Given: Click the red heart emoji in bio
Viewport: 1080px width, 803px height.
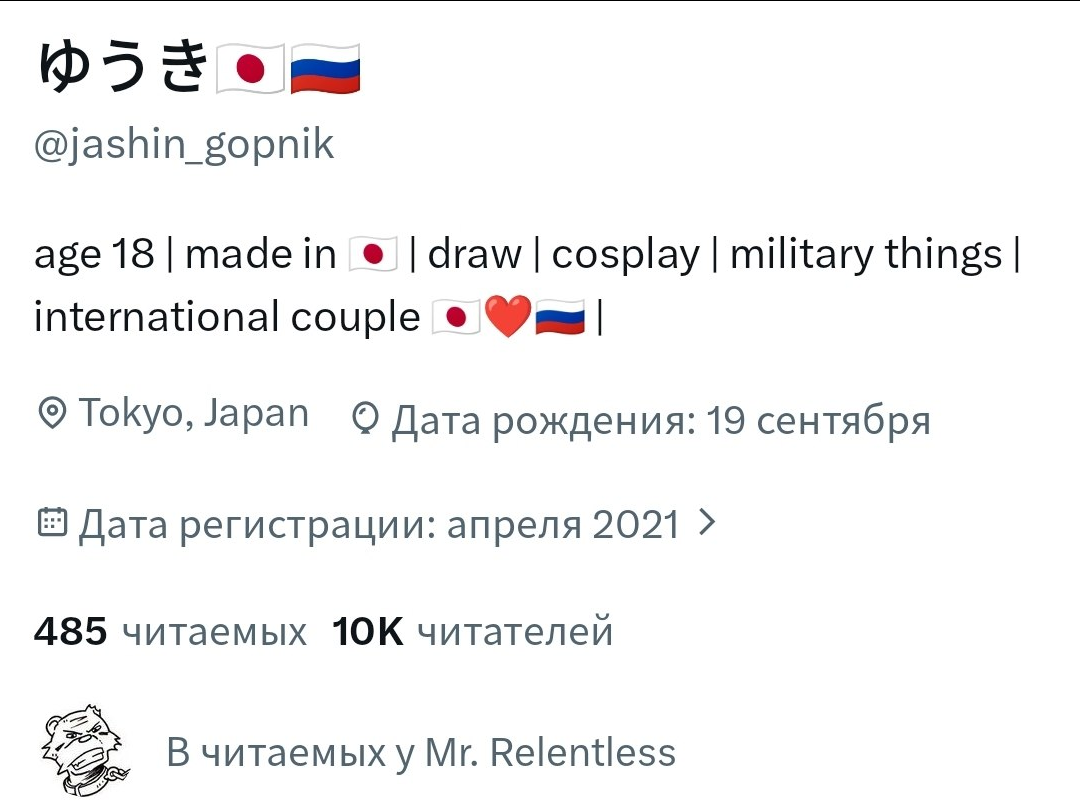Looking at the screenshot, I should (508, 317).
